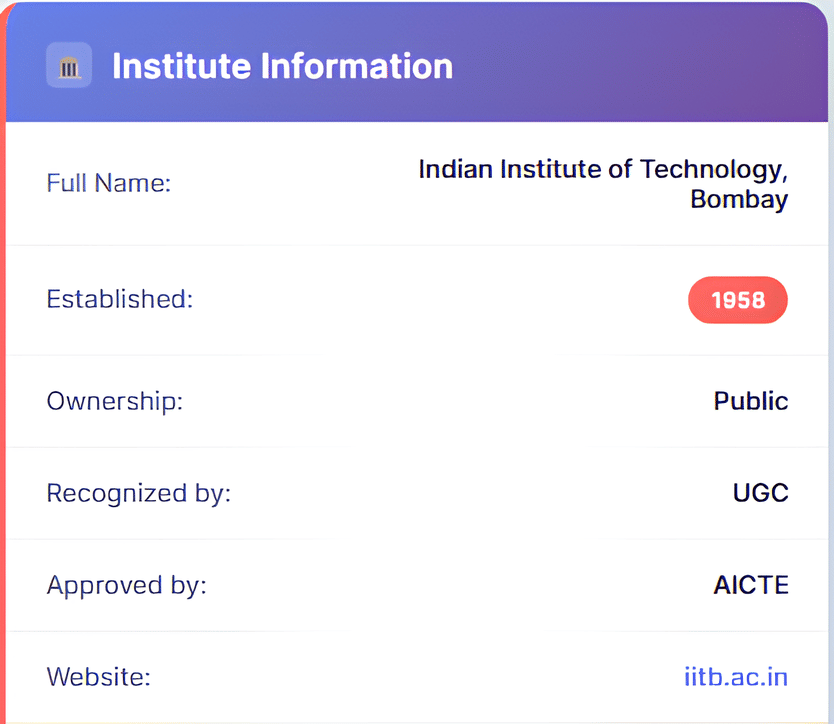Open the iitb.ac.in website link
This screenshot has width=834, height=724.
coord(735,677)
